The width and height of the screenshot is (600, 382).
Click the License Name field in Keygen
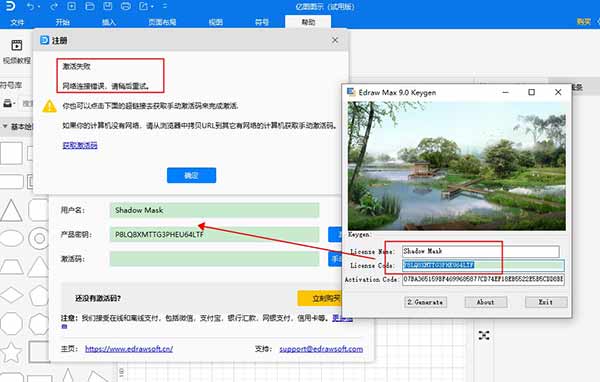[x=481, y=251]
